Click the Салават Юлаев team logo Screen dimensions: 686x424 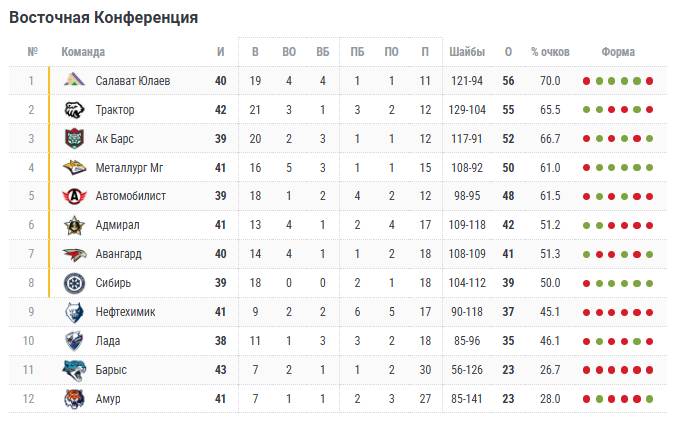[x=75, y=81]
